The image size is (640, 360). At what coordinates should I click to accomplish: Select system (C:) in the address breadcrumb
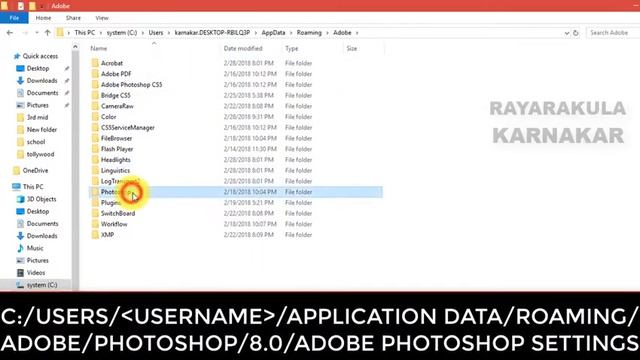(x=122, y=33)
